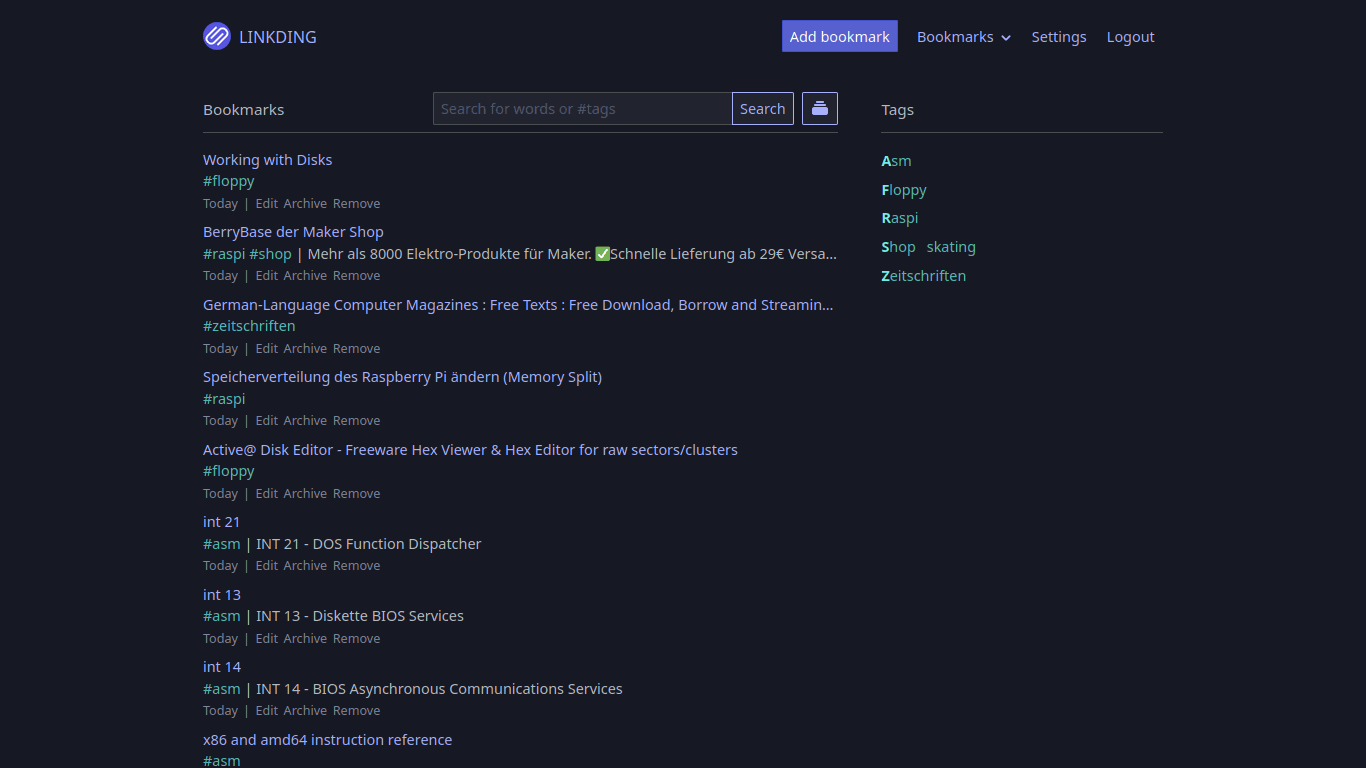
Task: Open the Settings page
Action: 1058,37
